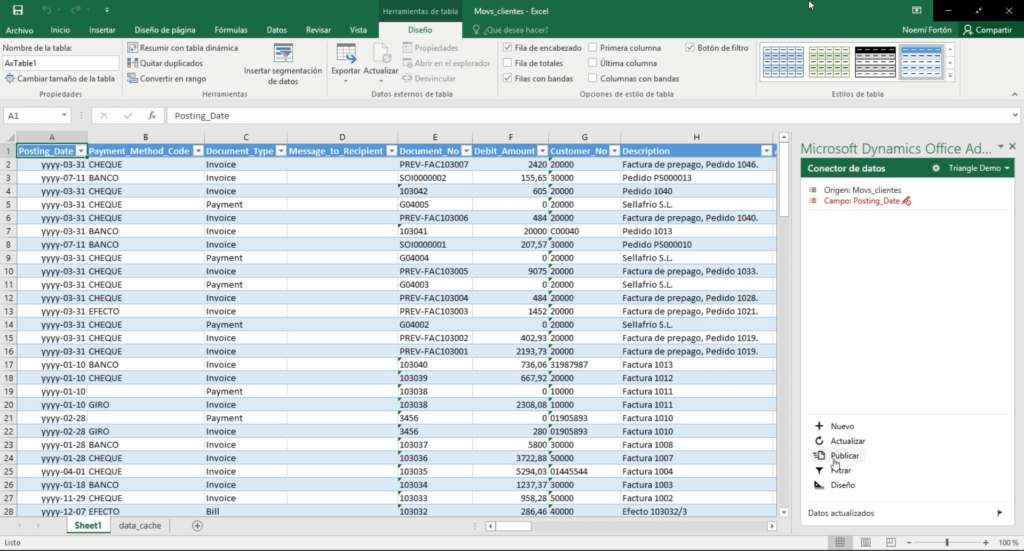Open the Posting_Date column filter dropdown
Screen dimensions: 1024x551
pyautogui.click(x=82, y=151)
